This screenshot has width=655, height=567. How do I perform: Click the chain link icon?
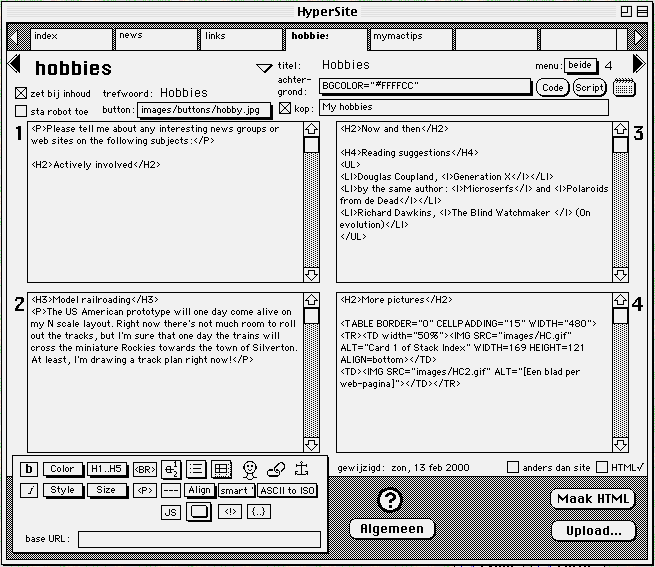pos(276,470)
